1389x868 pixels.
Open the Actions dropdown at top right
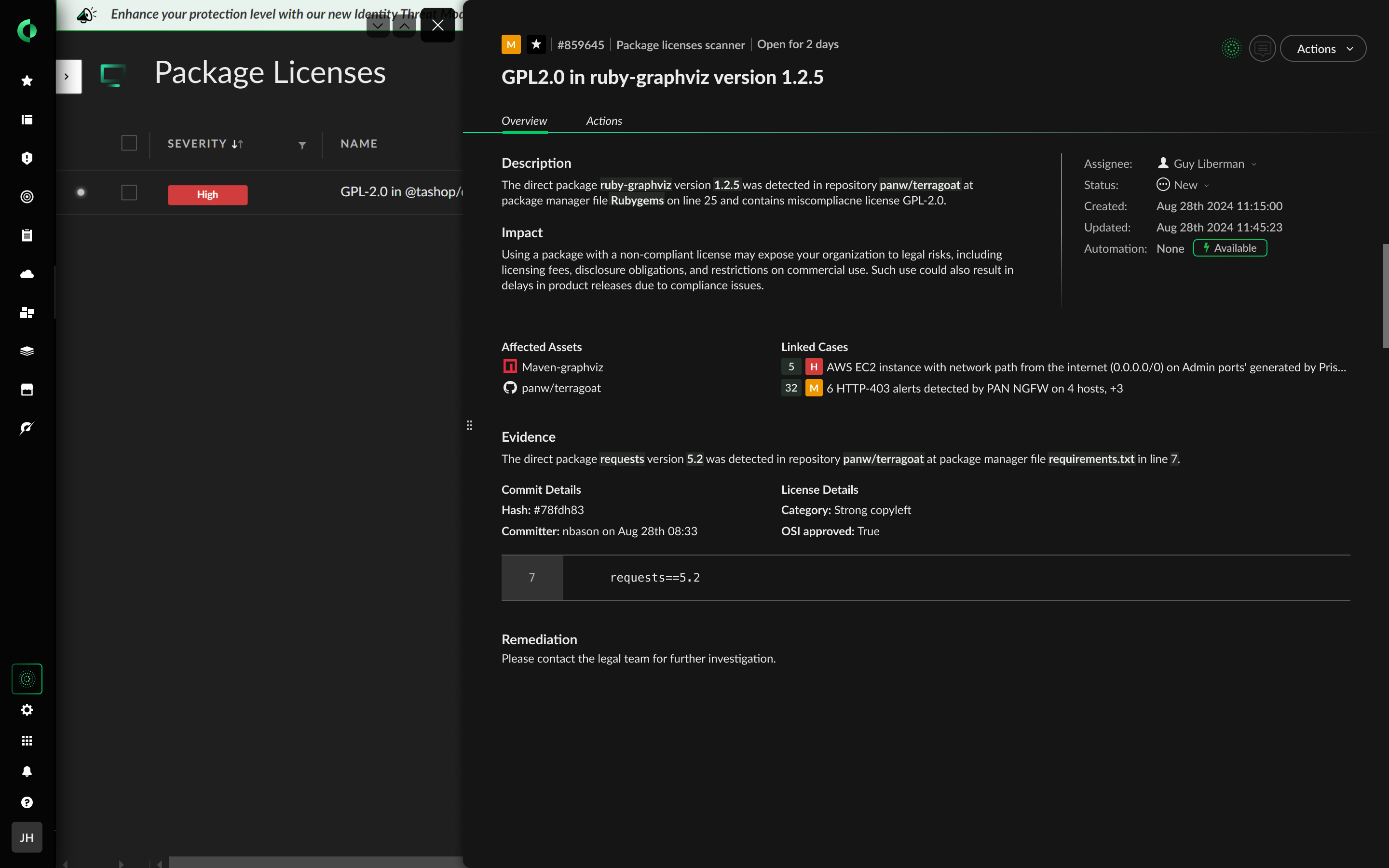[1322, 48]
